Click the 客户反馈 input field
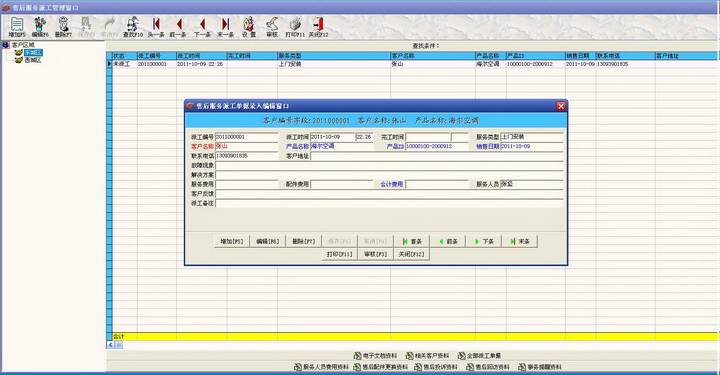Screen dimensions: 720x375 coord(389,194)
